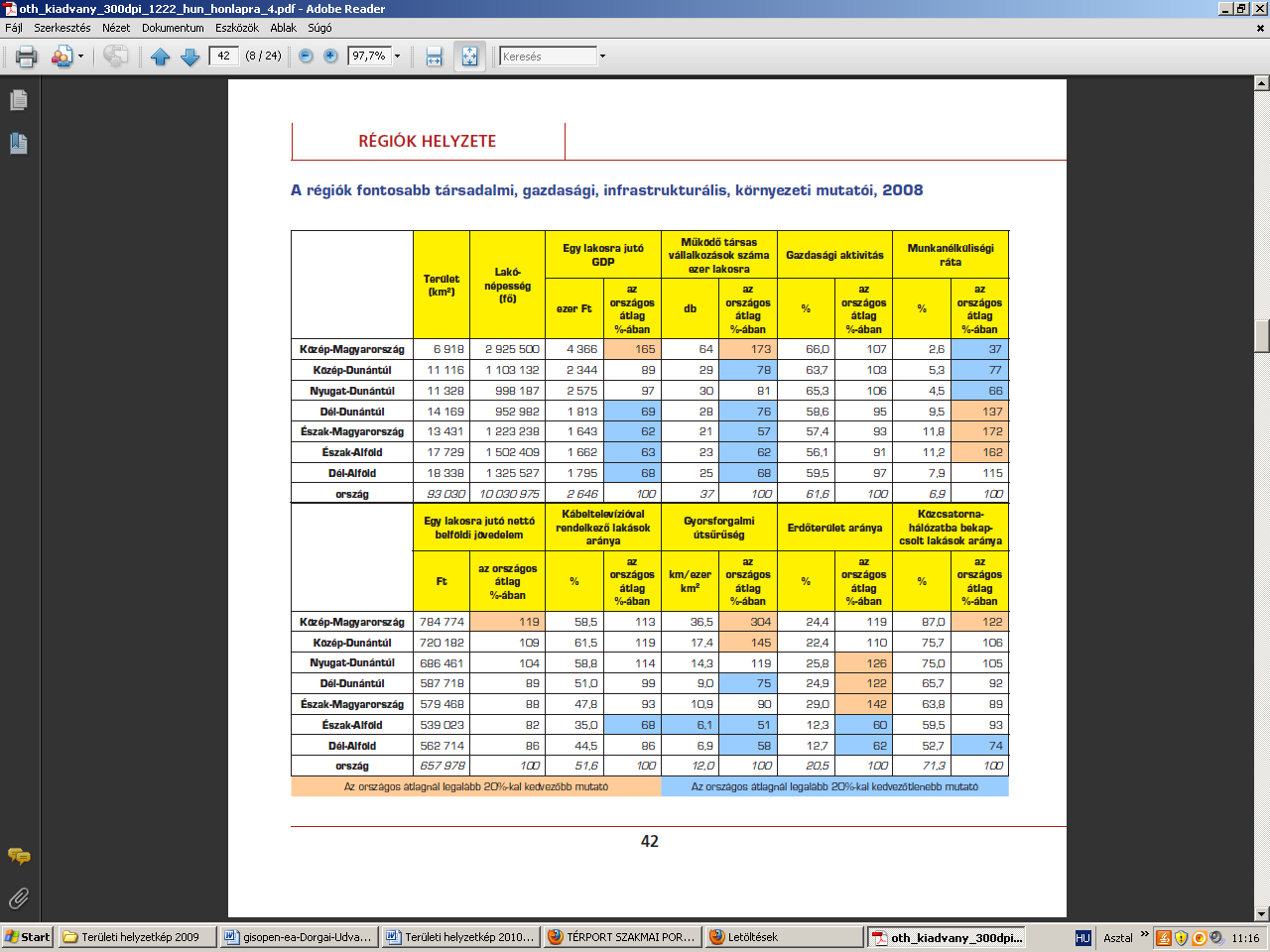Open the Szerkesztés menu
1270x952 pixels.
[x=63, y=28]
